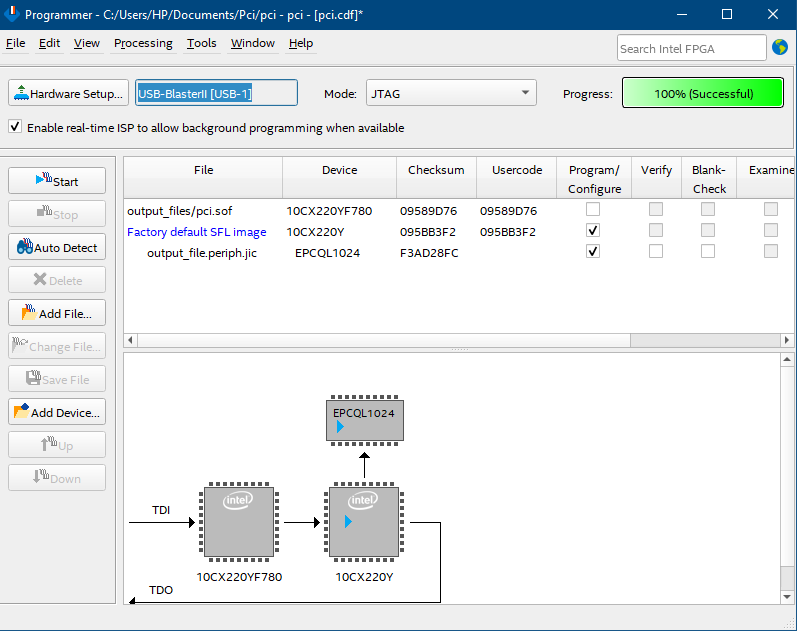Toggle real-time ISP background programming checkbox

[x=15, y=127]
